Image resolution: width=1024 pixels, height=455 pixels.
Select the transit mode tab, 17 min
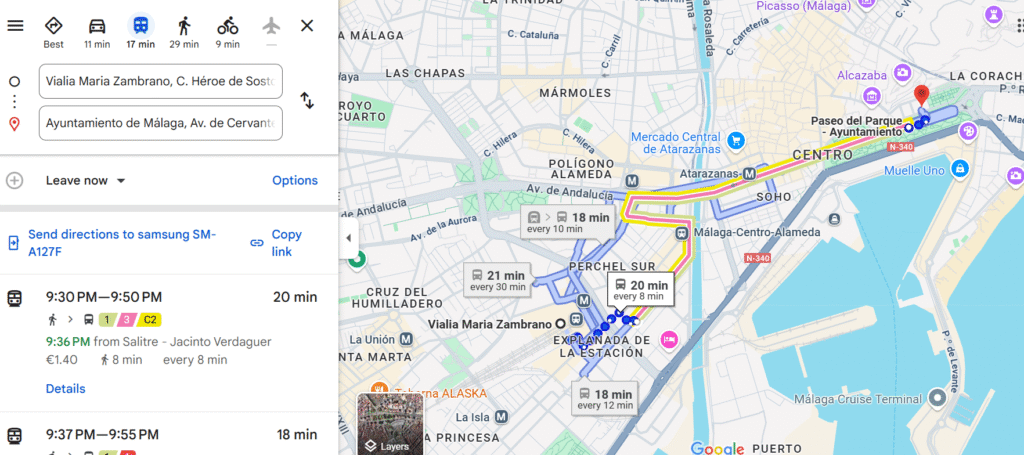pos(140,32)
